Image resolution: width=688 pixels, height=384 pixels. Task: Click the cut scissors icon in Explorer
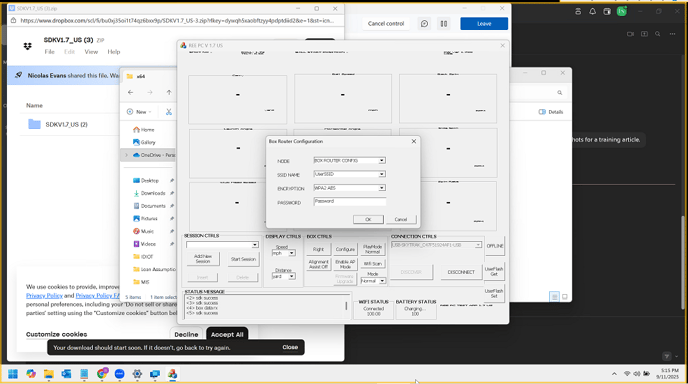(x=168, y=112)
